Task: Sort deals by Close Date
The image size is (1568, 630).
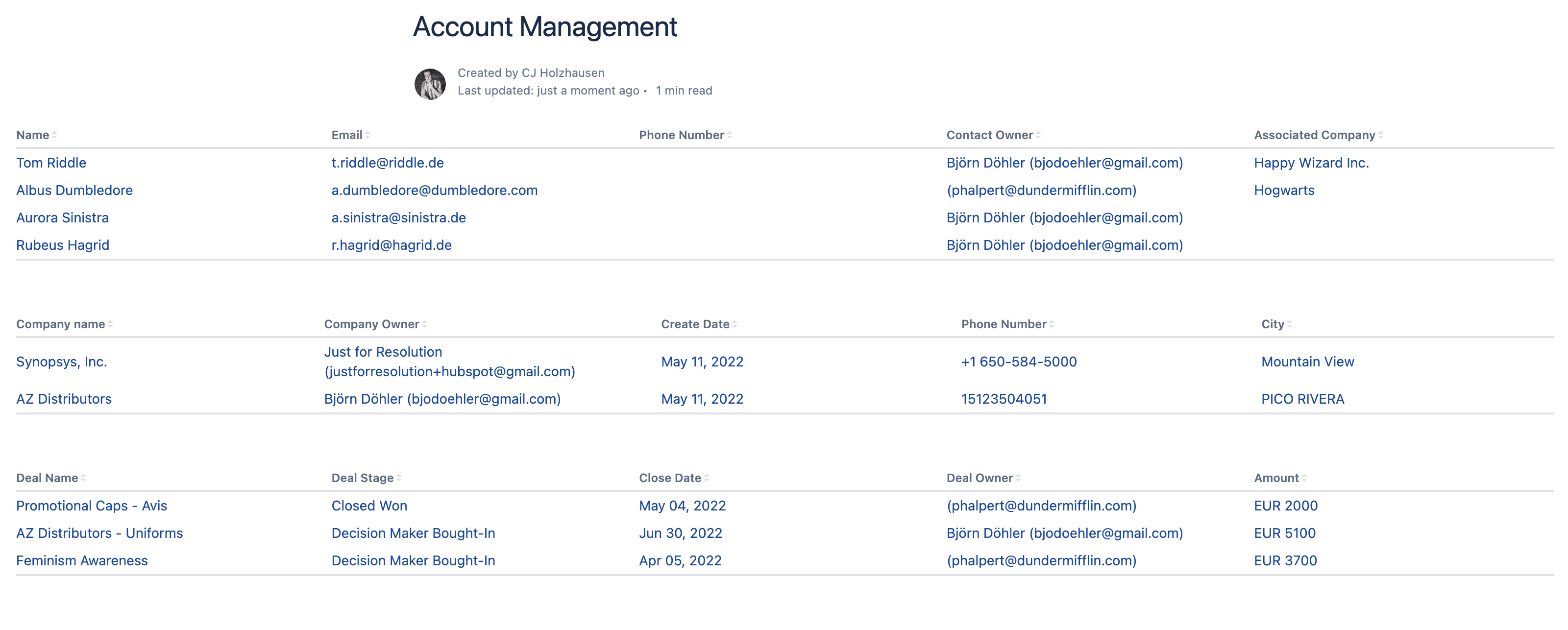Action: [707, 479]
